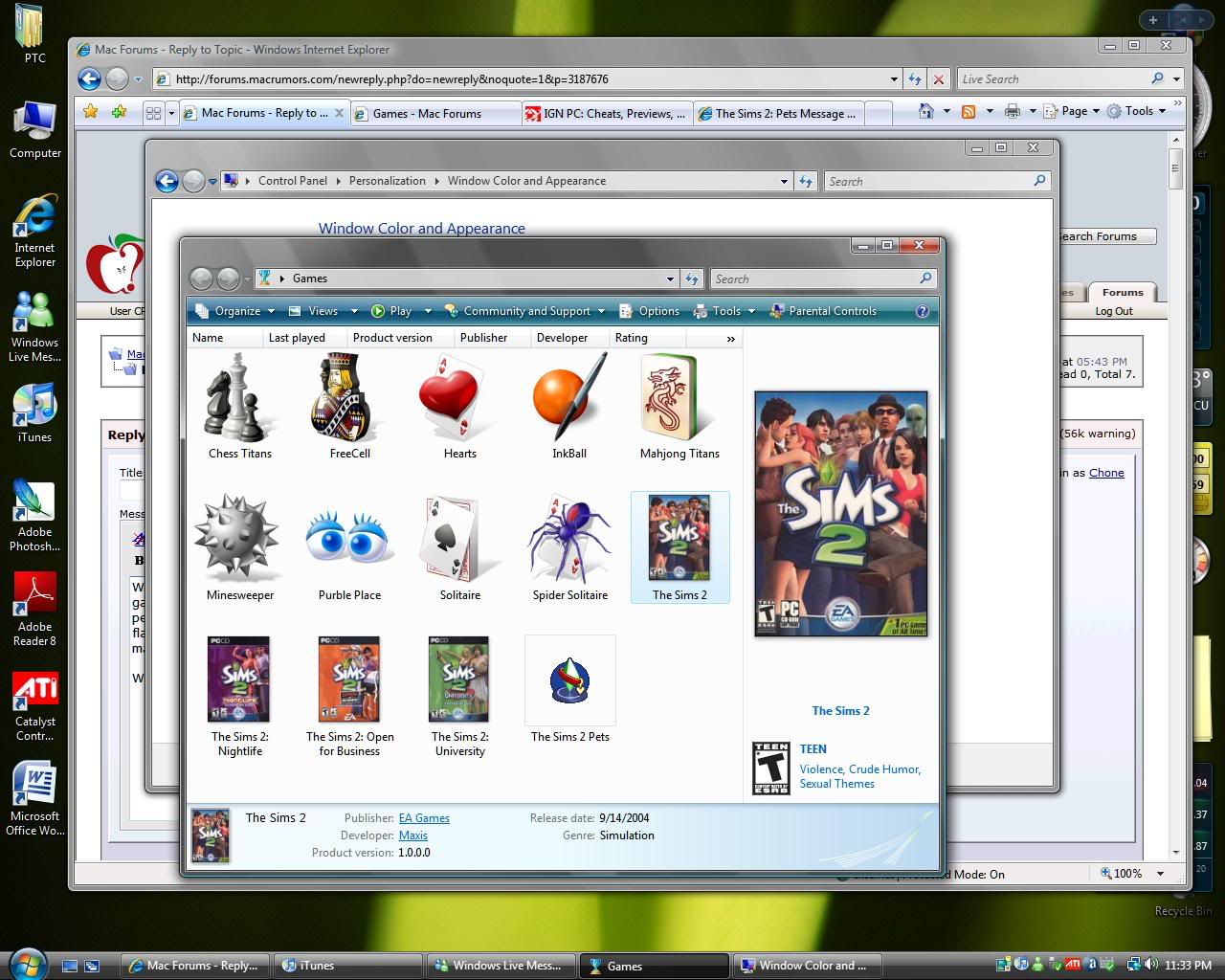Click the Games window search field
The height and width of the screenshot is (980, 1225).
pyautogui.click(x=815, y=278)
